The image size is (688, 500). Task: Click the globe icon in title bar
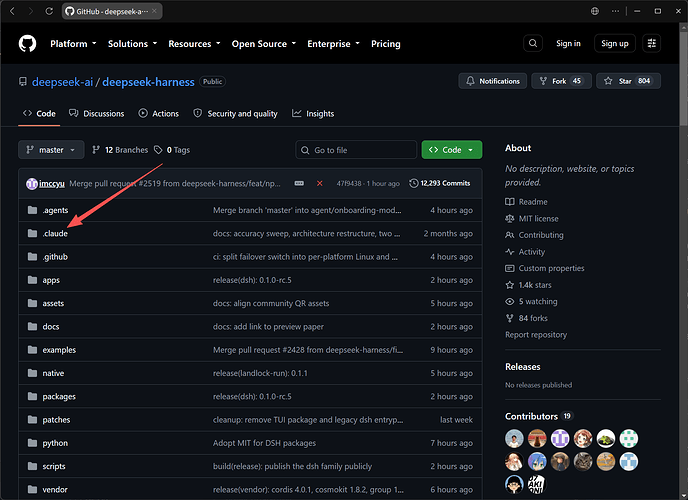pyautogui.click(x=595, y=11)
